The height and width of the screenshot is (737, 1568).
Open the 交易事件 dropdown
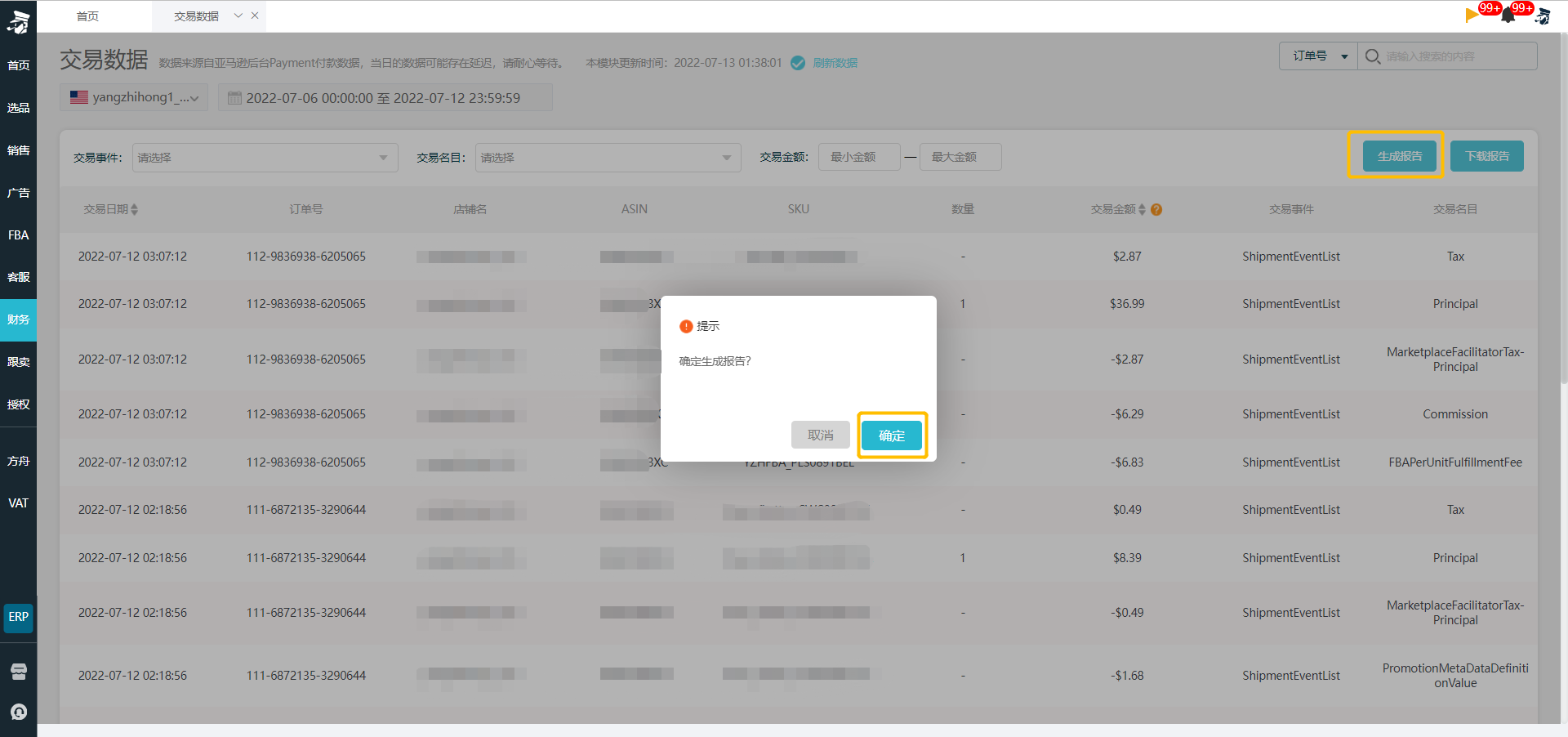point(265,158)
